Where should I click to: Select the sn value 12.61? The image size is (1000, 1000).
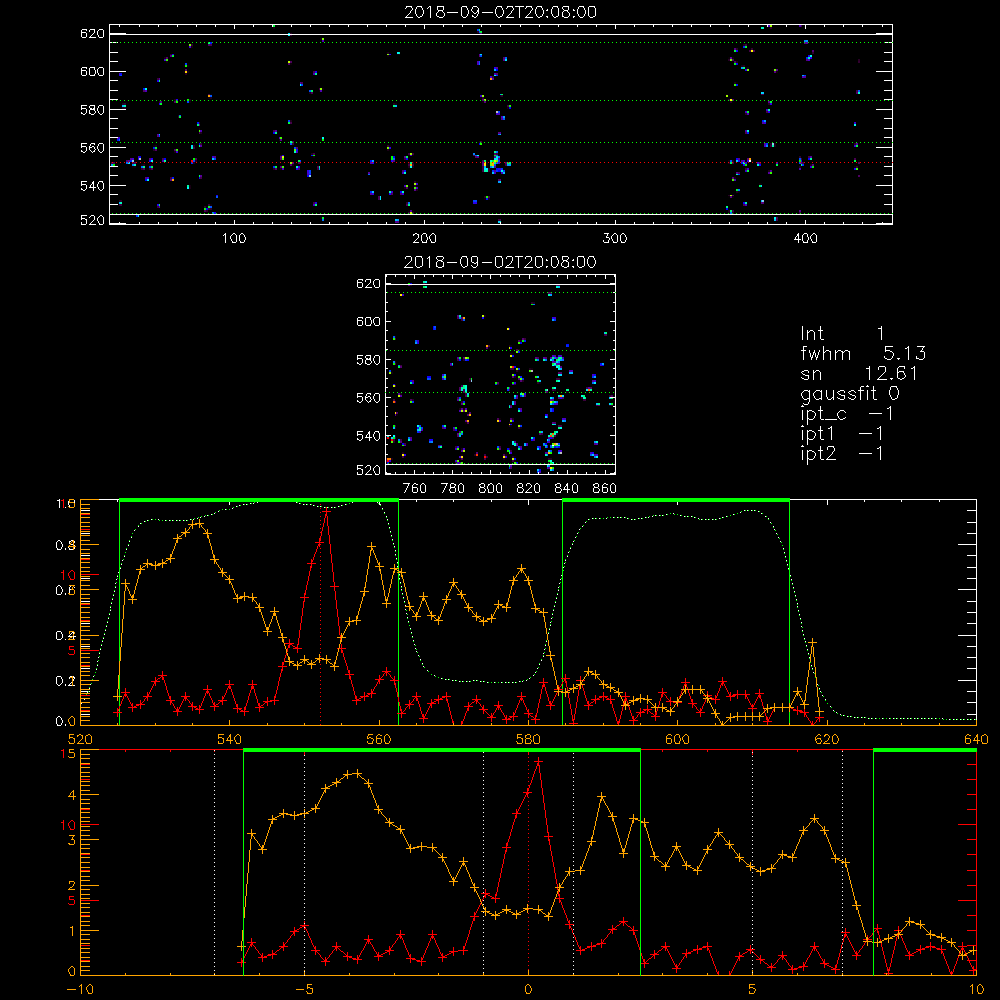(x=891, y=373)
